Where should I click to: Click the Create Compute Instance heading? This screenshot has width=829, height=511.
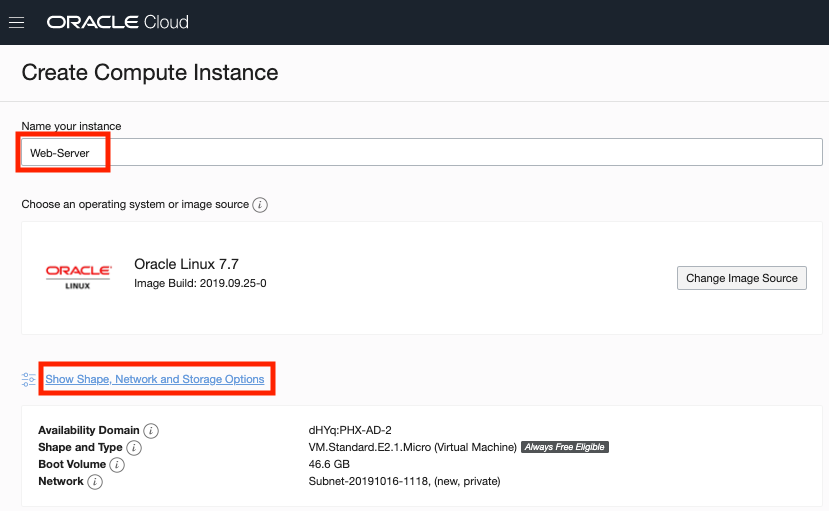click(x=150, y=72)
